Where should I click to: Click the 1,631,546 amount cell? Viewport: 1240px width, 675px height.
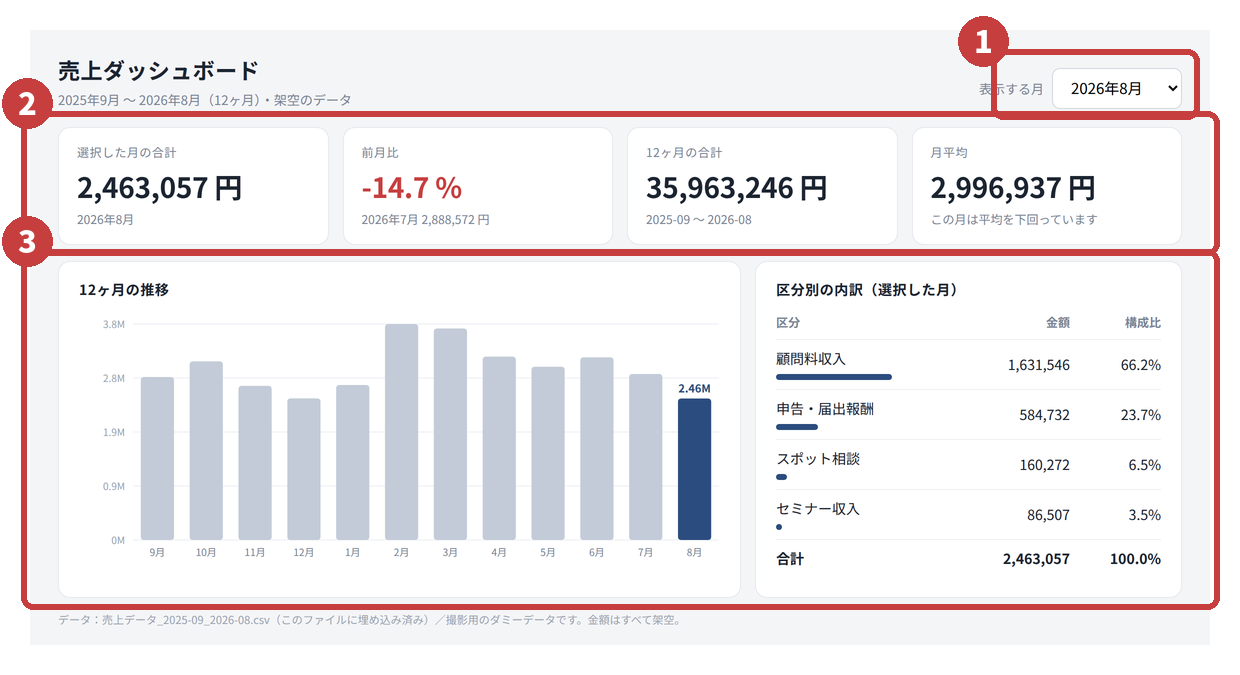pyautogui.click(x=1039, y=365)
